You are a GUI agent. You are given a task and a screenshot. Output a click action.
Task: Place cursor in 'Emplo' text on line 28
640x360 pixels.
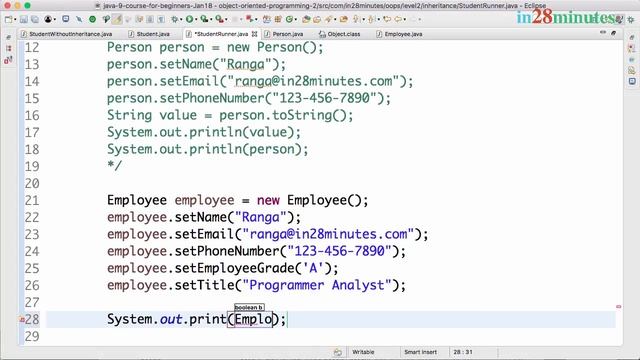(x=253, y=319)
